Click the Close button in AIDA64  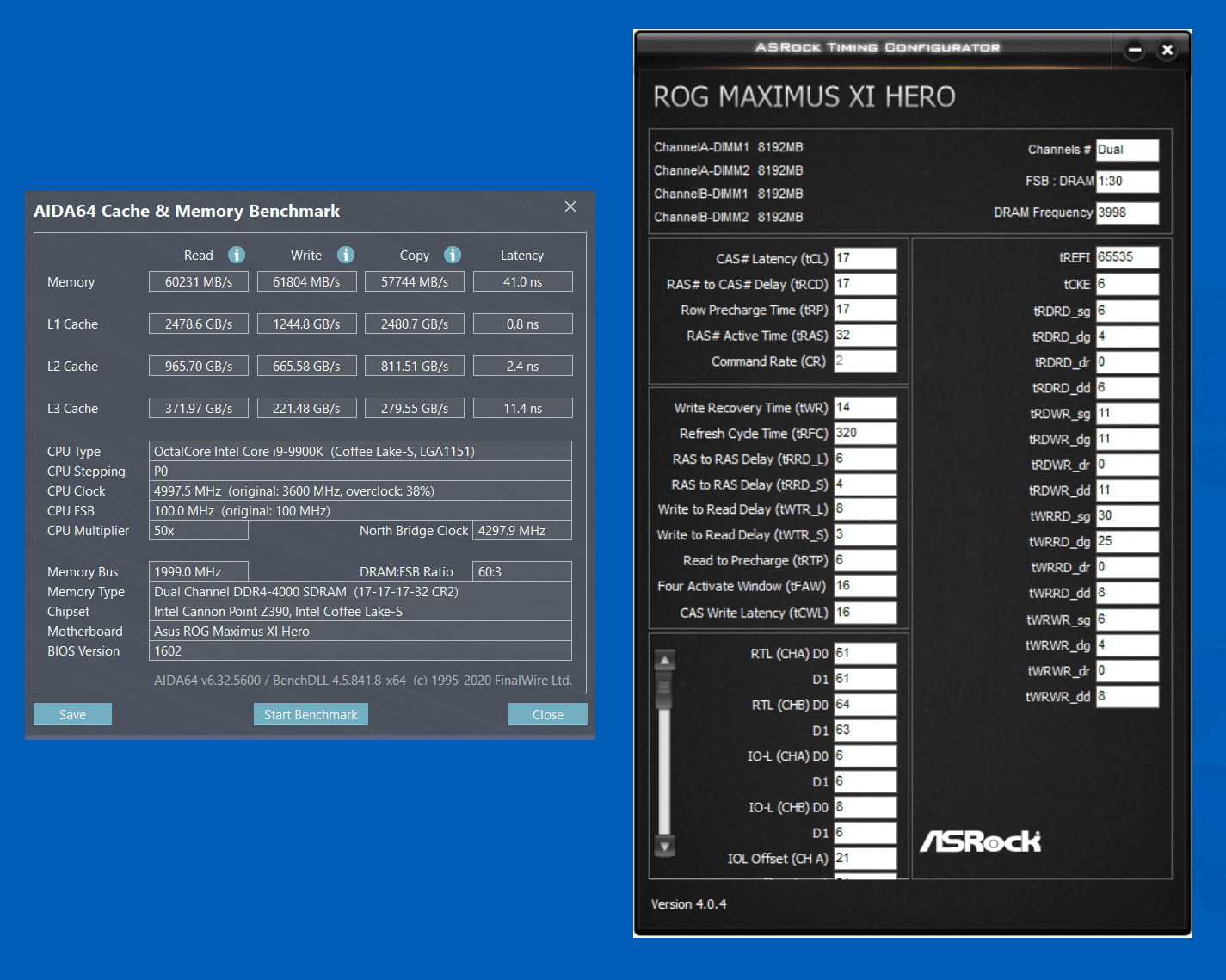point(548,714)
